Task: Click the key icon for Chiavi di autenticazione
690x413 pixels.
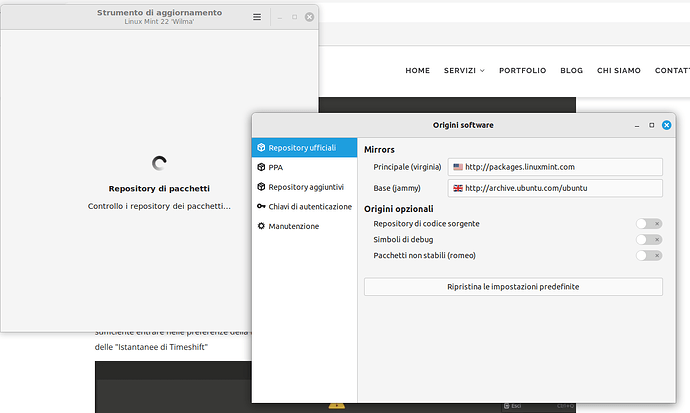Action: [261, 206]
